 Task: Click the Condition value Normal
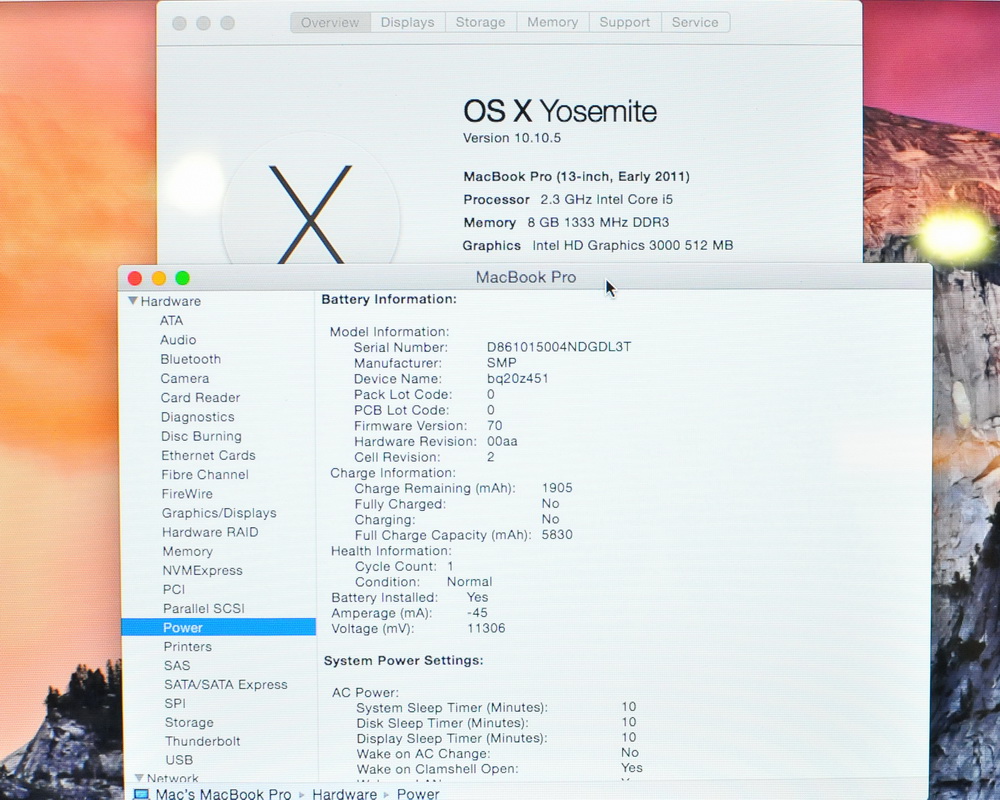tap(469, 581)
